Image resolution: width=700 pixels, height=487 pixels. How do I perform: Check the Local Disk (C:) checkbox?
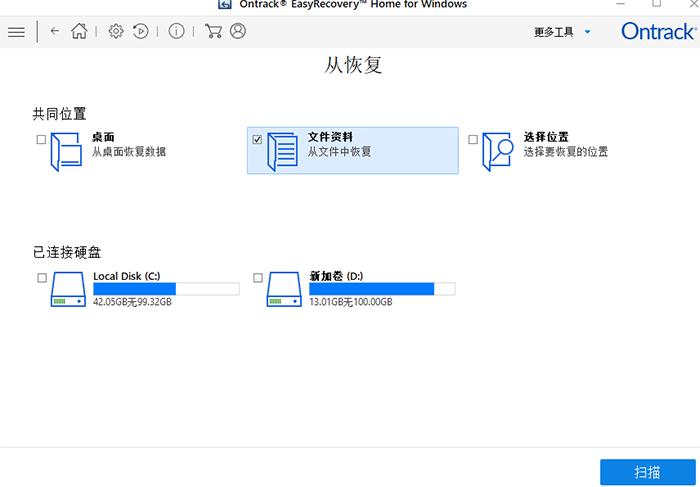click(42, 278)
